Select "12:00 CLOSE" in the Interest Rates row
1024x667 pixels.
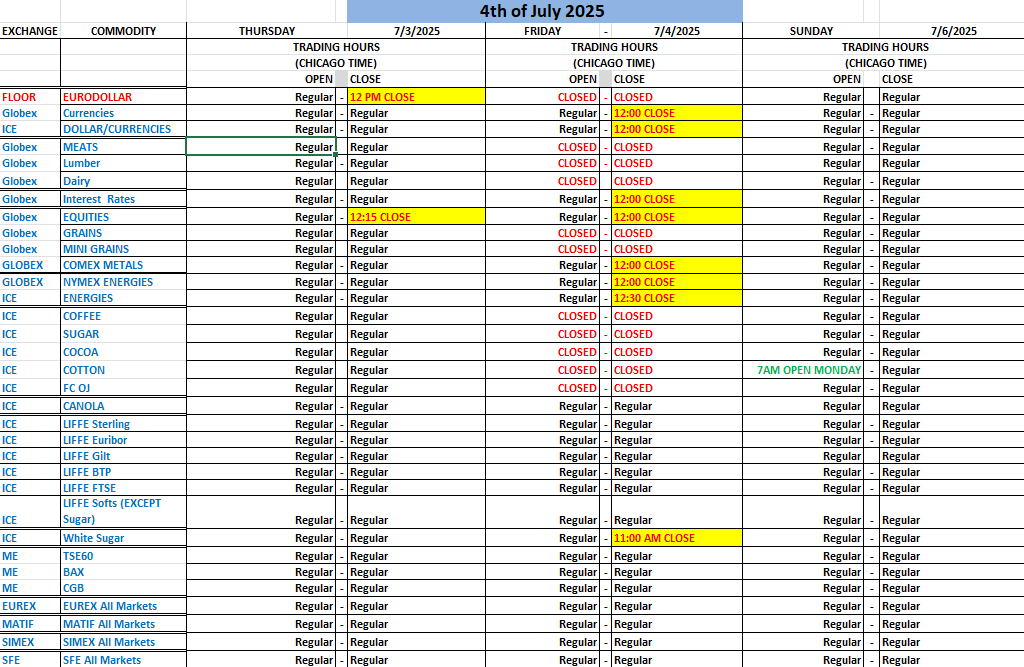click(677, 199)
